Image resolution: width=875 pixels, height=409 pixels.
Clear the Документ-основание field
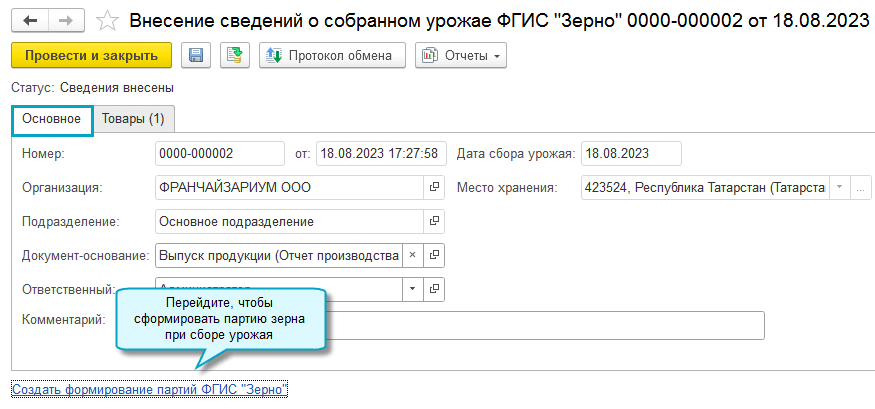click(x=412, y=255)
